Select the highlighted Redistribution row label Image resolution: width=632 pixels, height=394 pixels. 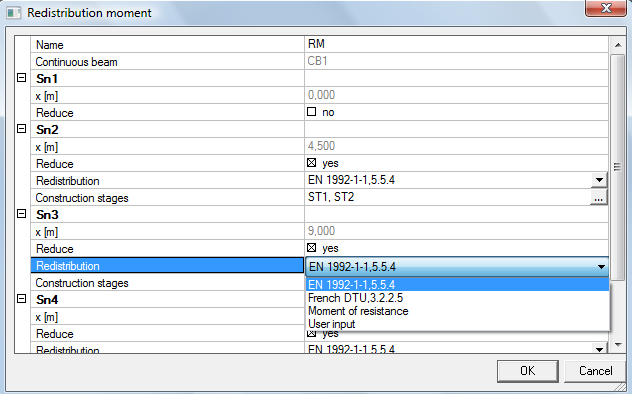pos(167,265)
